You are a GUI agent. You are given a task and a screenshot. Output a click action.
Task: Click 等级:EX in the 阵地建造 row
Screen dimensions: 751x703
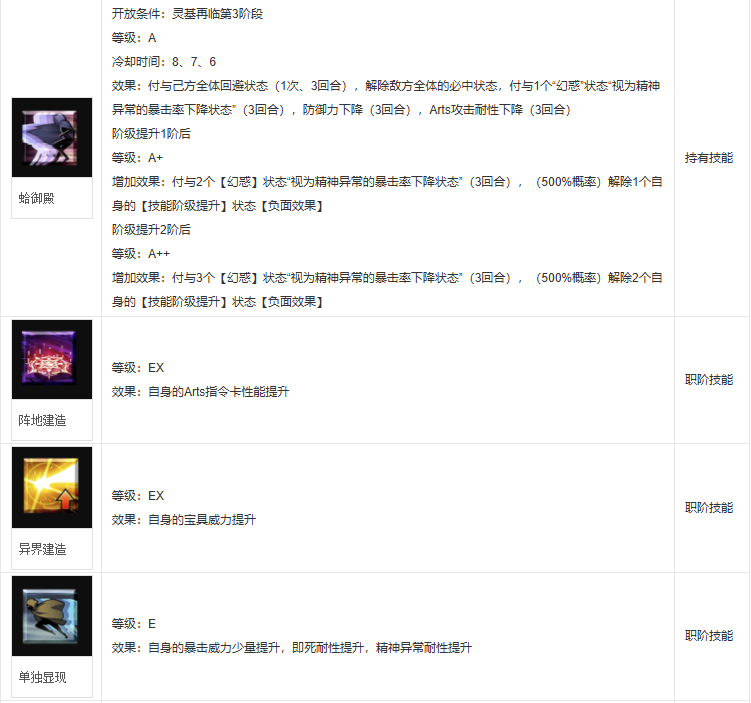point(138,368)
